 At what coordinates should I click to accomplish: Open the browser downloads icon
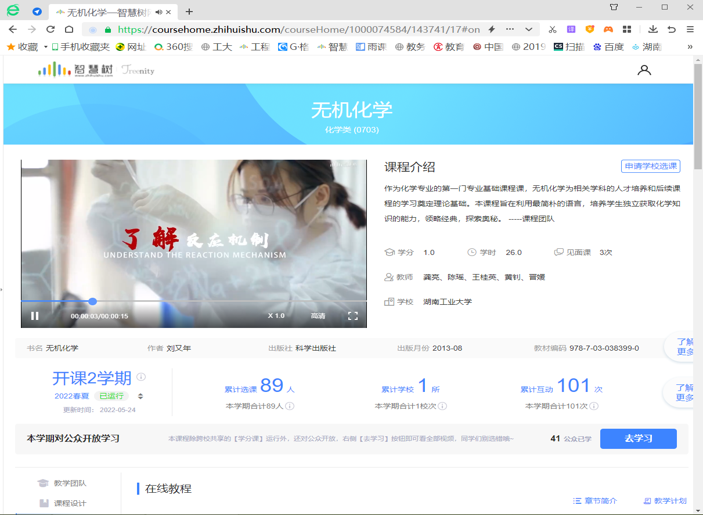653,29
